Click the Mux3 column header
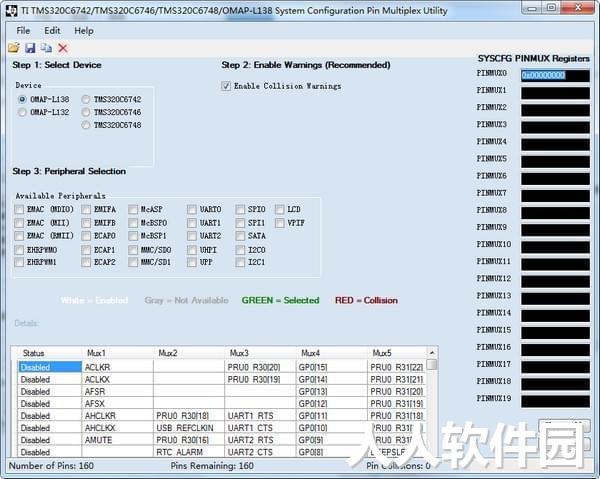 [x=260, y=353]
